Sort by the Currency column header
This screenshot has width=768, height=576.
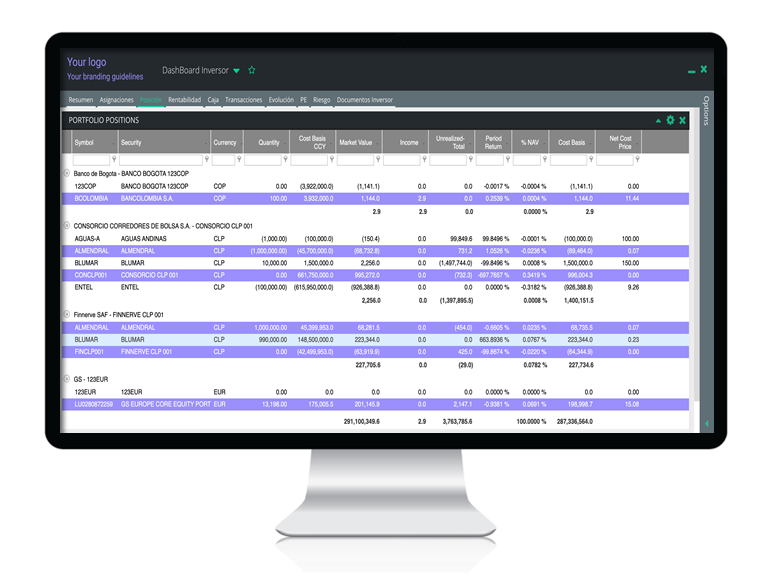pyautogui.click(x=226, y=143)
